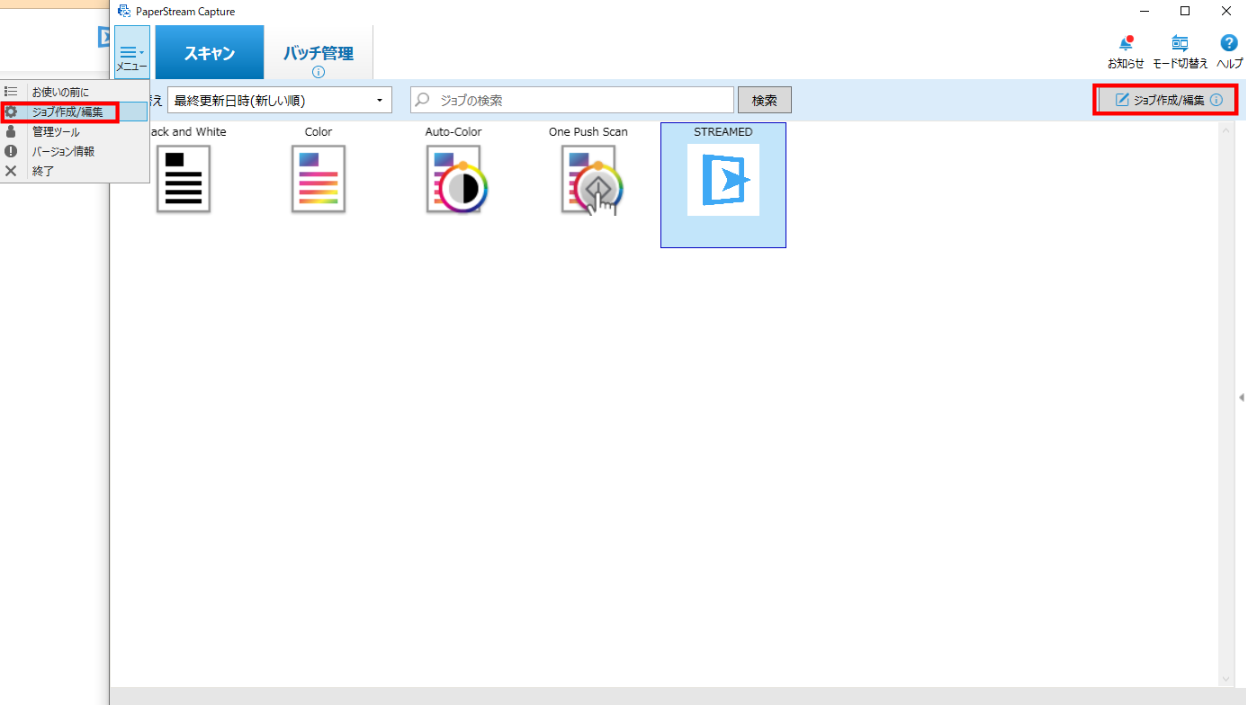Click the One Push Scan job icon
Screen dimensions: 1246x705
(x=589, y=179)
